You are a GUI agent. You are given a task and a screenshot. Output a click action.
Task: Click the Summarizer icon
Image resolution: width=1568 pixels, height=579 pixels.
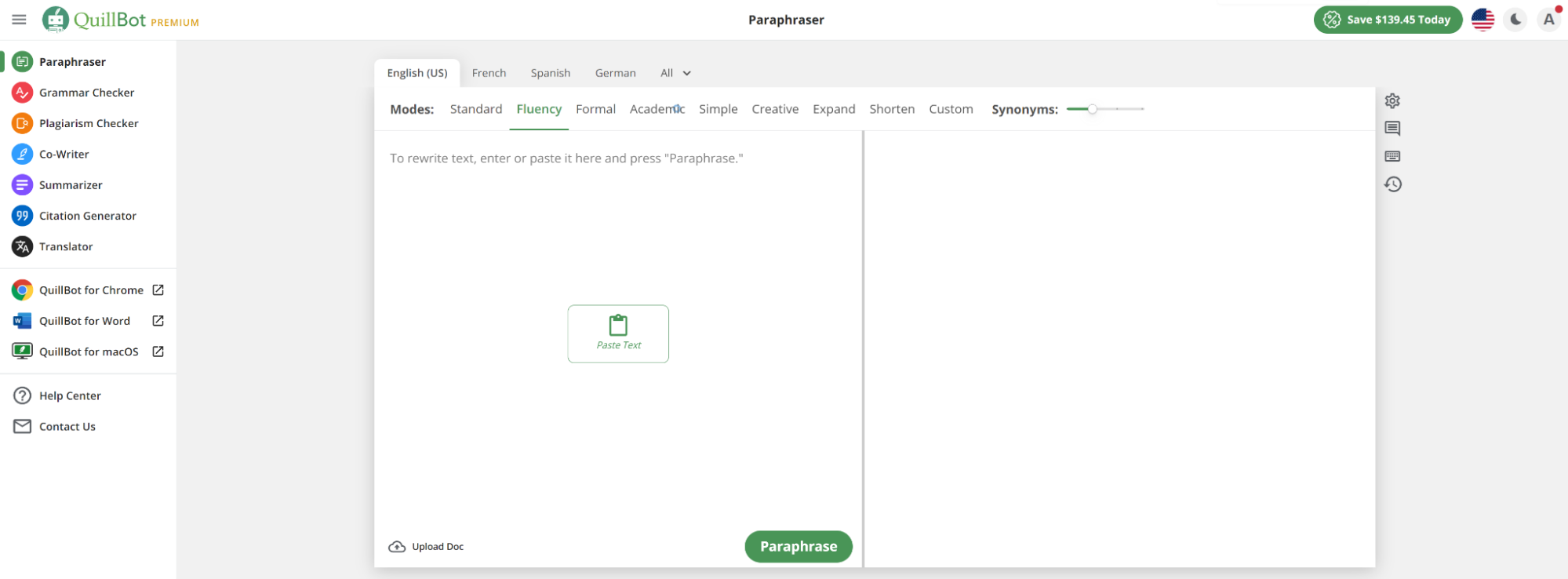pos(22,185)
